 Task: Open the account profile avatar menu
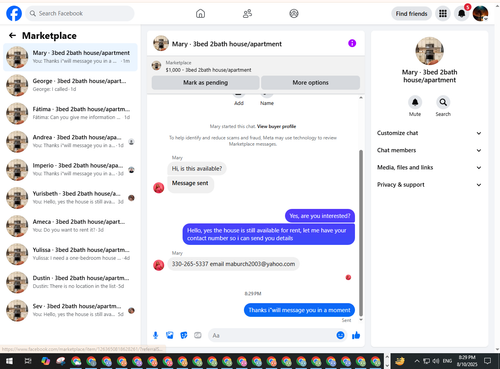(480, 14)
